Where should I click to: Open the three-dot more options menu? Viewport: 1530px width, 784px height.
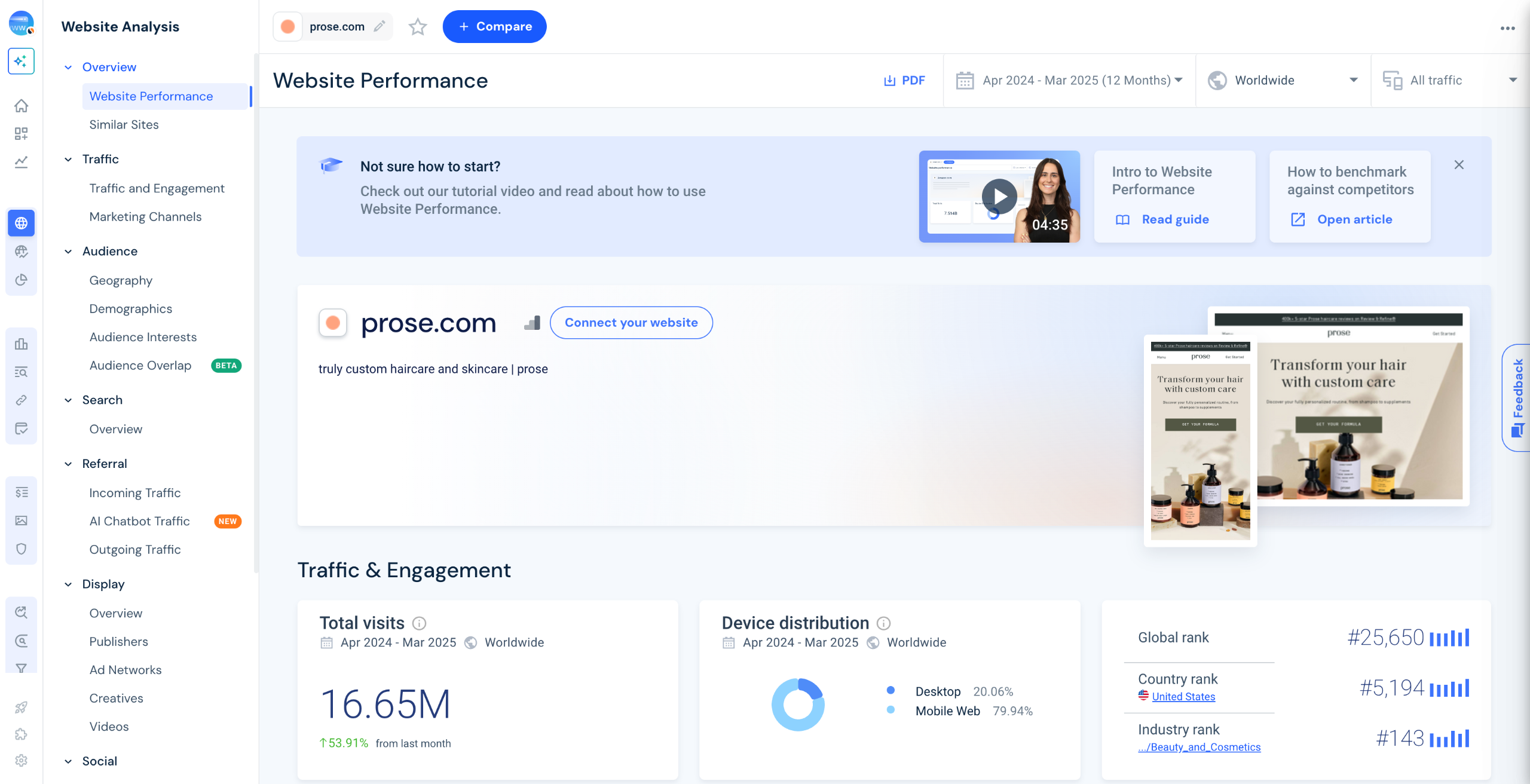pos(1507,28)
